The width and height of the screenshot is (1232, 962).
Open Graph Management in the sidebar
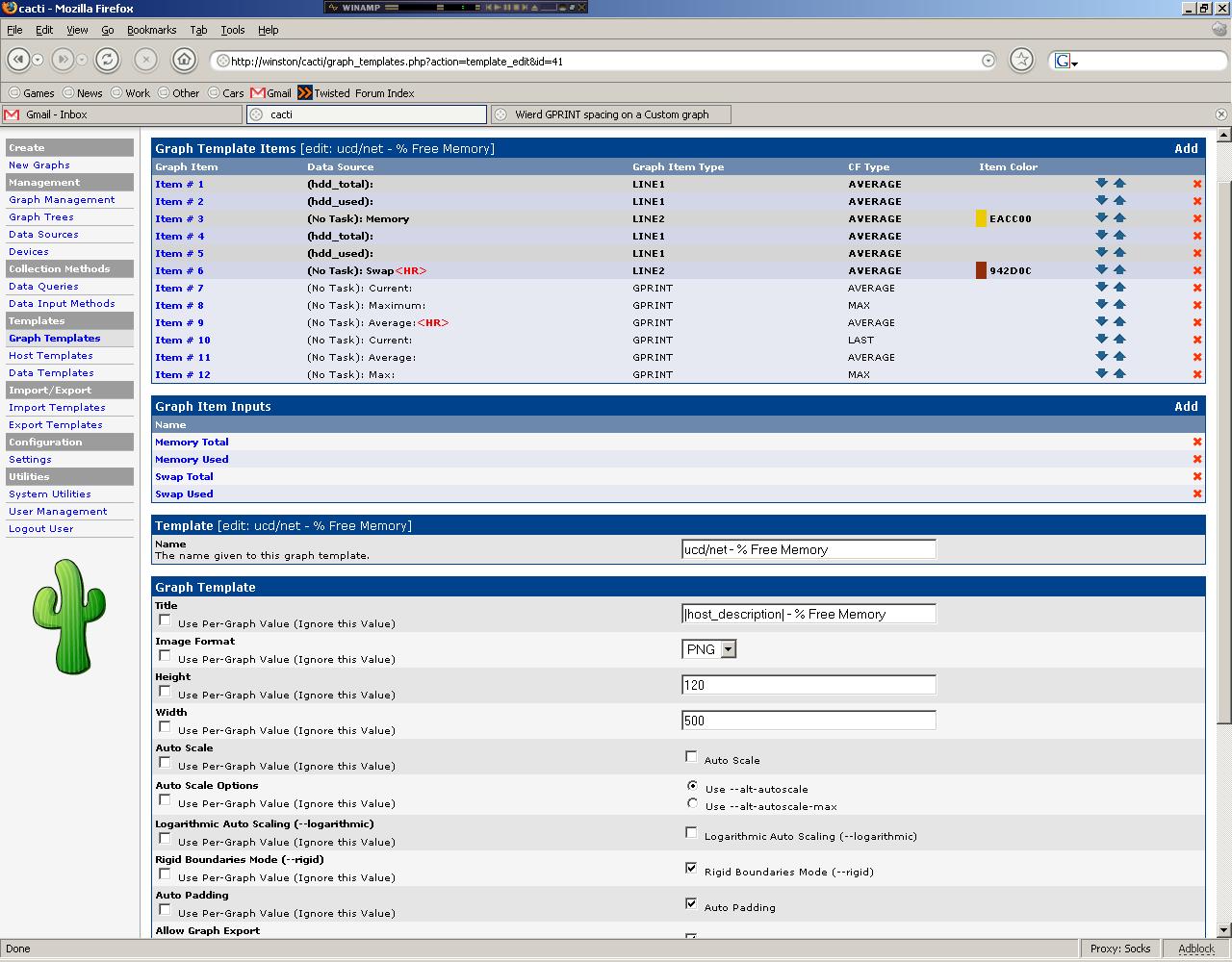pyautogui.click(x=62, y=200)
